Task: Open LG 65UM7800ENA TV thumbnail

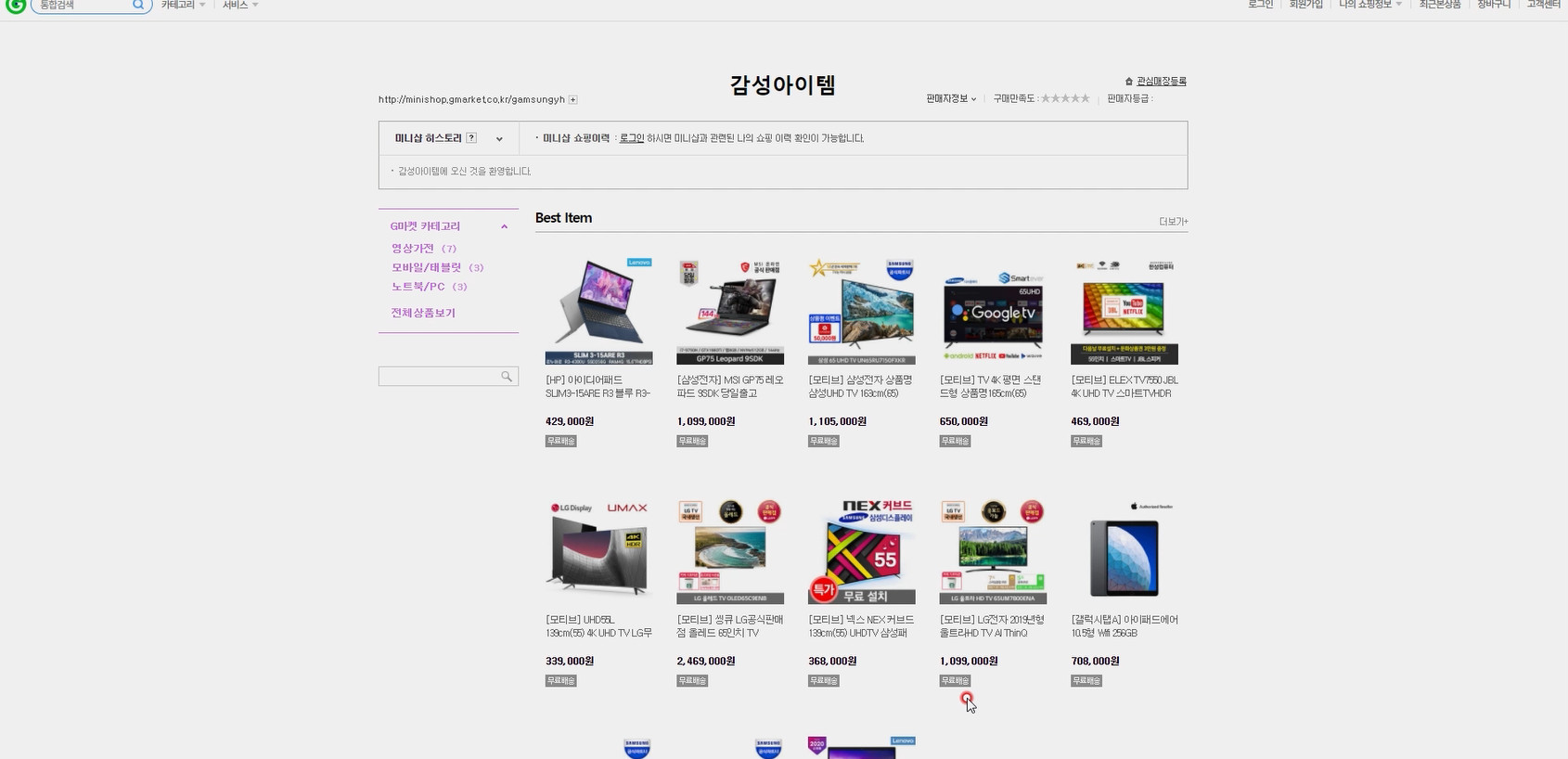Action: pyautogui.click(x=993, y=550)
